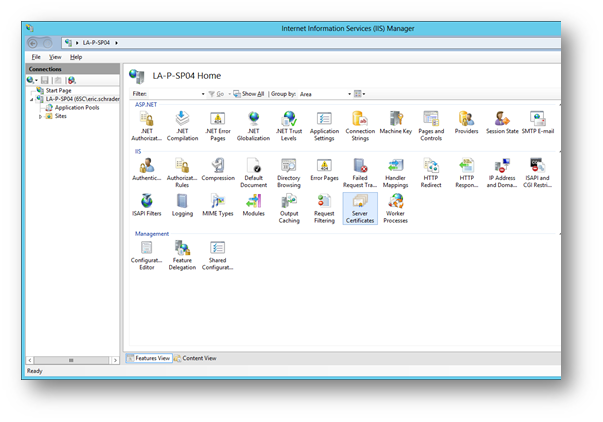Open IP Address and Domain Restrictions
Screen dimensions: 603x422
point(502,172)
